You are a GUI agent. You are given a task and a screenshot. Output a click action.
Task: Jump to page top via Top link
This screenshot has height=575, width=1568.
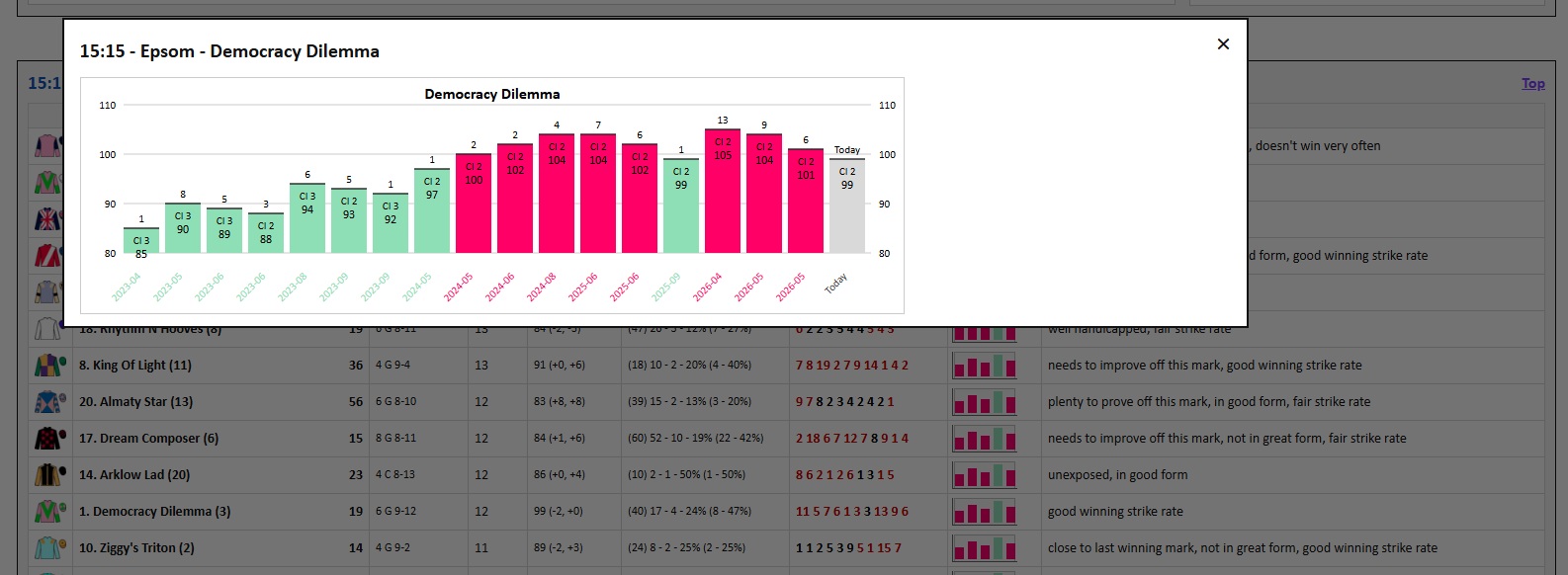click(1532, 84)
